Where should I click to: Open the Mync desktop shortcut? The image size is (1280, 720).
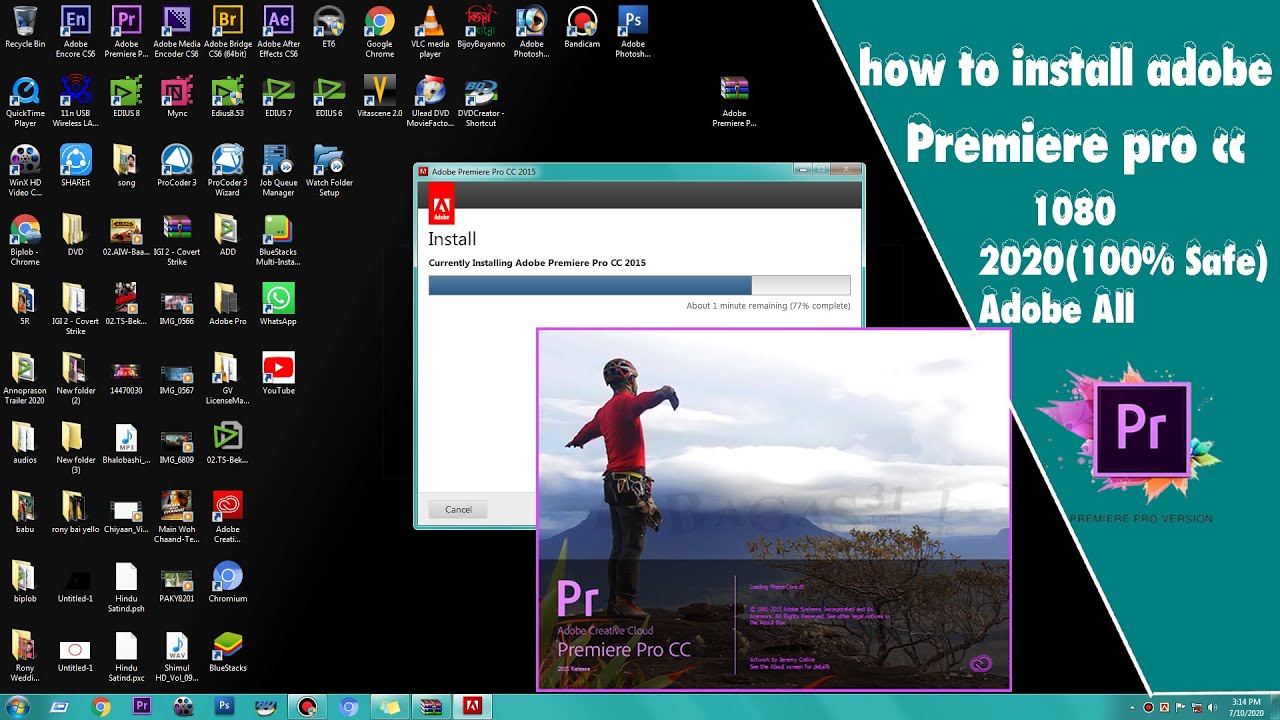click(177, 97)
